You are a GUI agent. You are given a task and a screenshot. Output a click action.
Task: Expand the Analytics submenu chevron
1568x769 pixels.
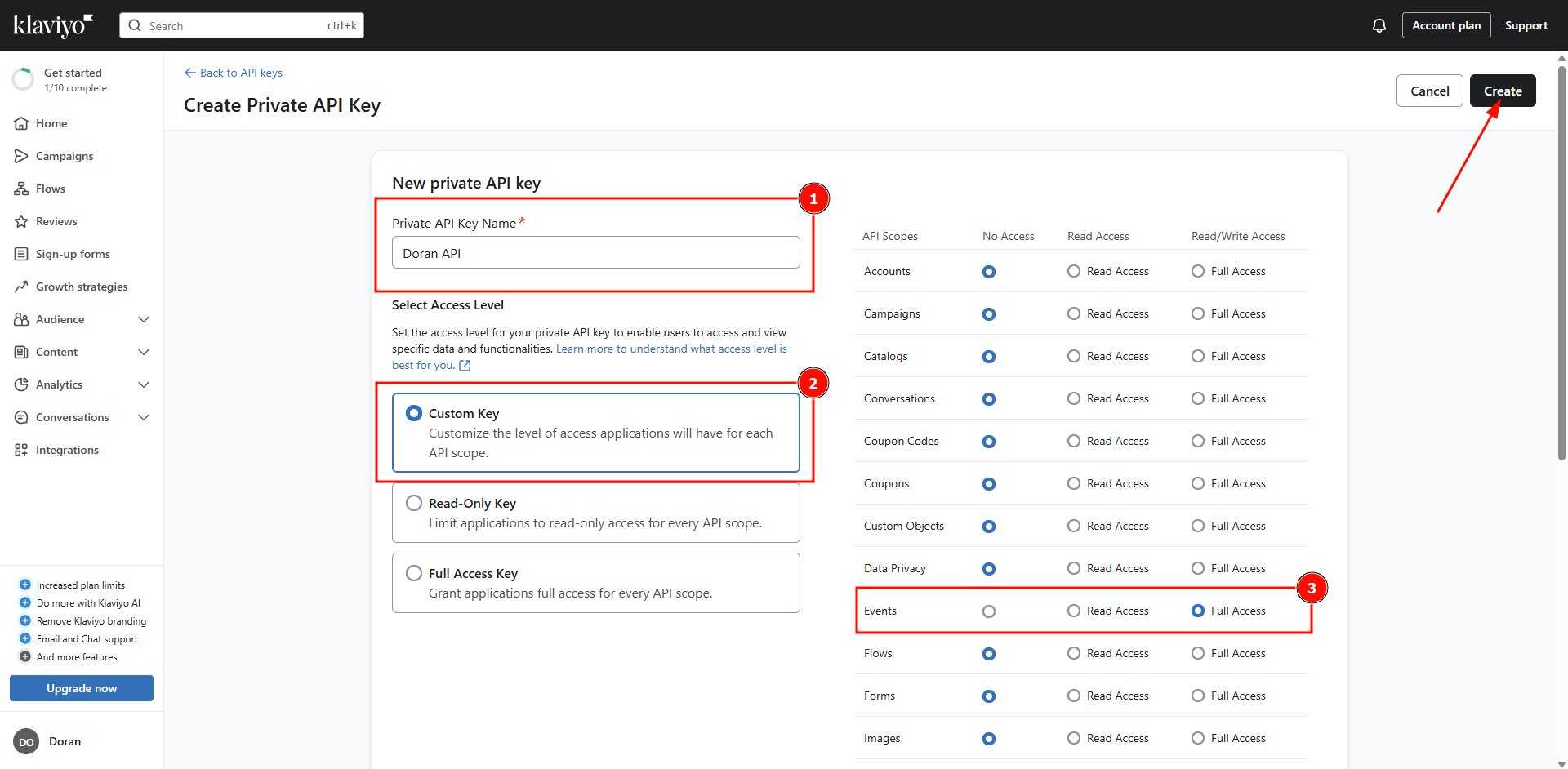144,384
